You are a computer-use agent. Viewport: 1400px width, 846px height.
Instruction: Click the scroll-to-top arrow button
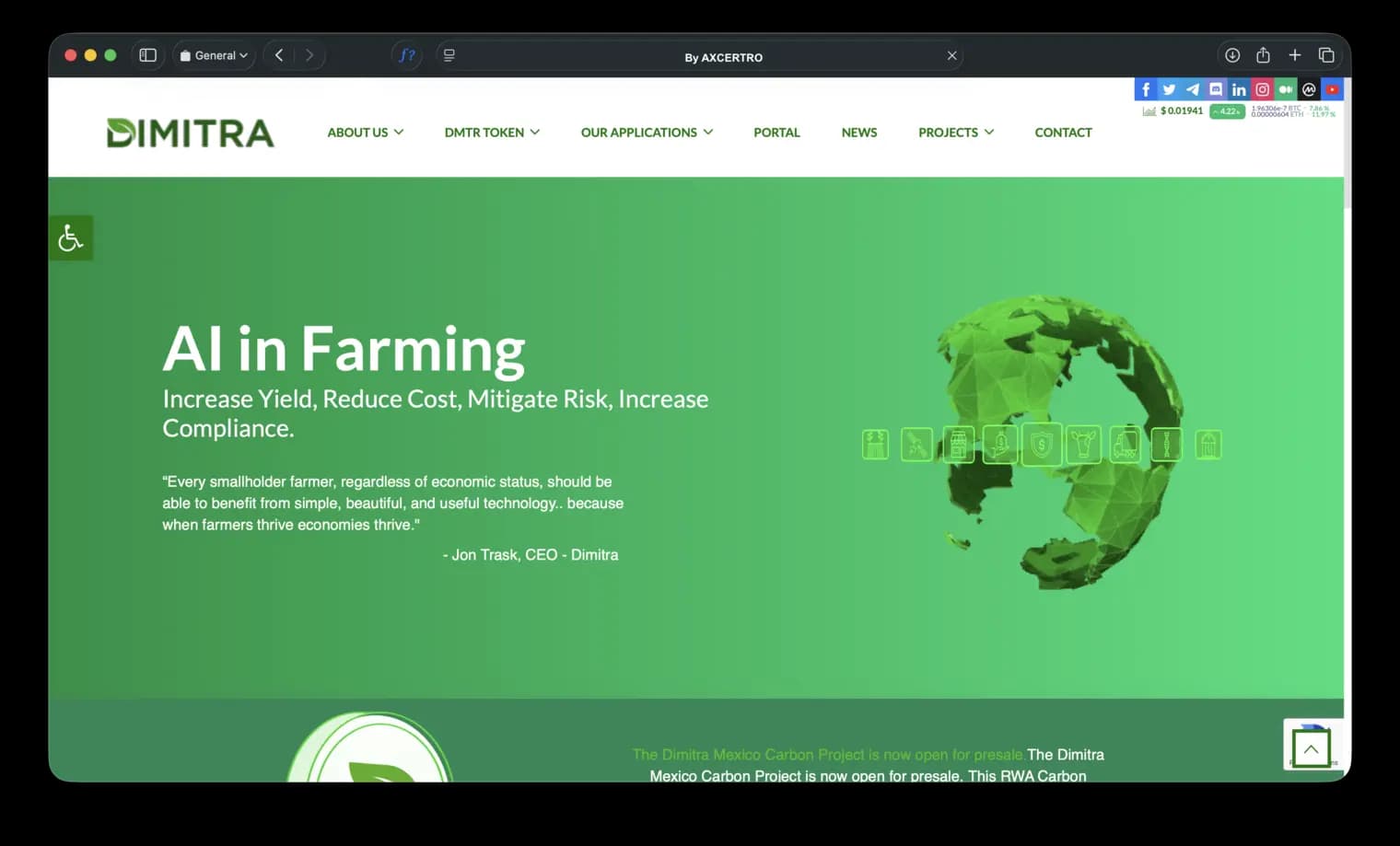pos(1311,747)
